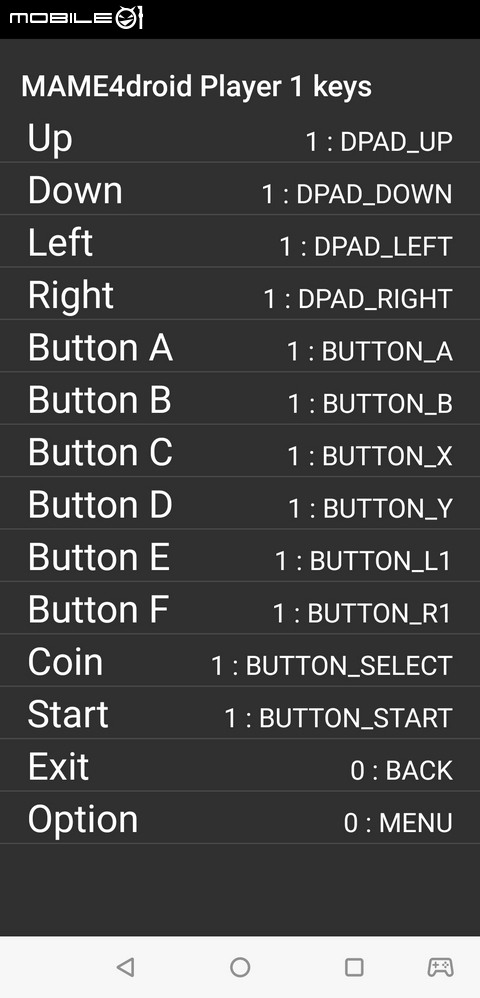Tap the Android home circle icon
This screenshot has width=480, height=998.
pyautogui.click(x=240, y=967)
